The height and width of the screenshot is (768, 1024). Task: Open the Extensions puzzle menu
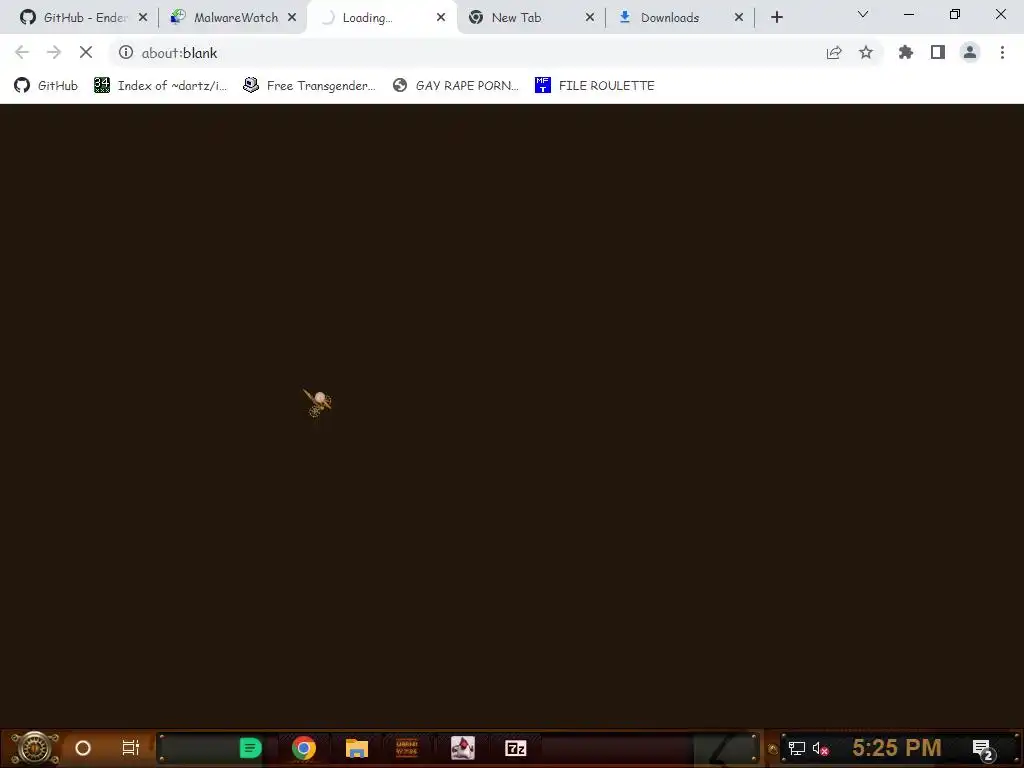906,52
